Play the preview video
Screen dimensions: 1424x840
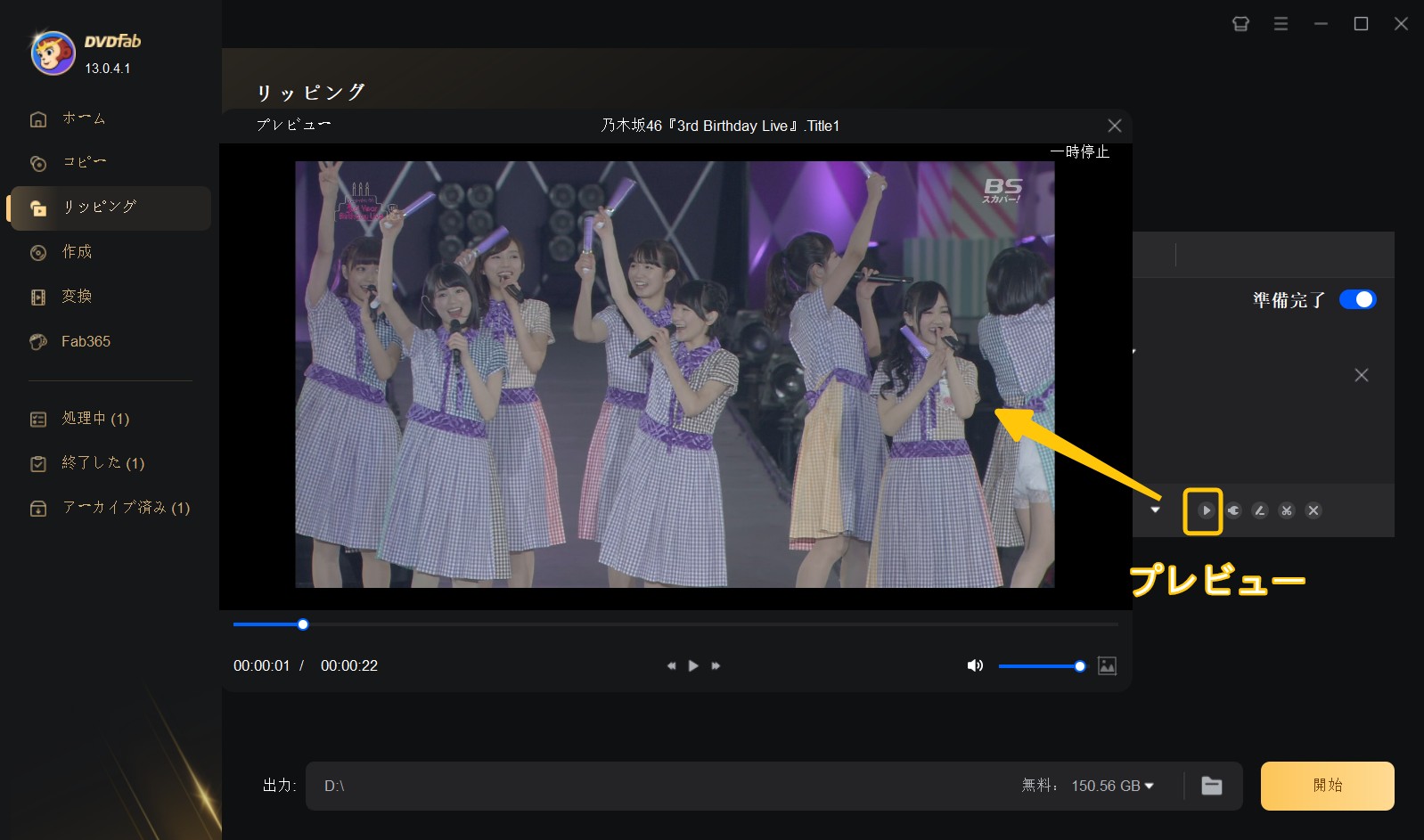coord(693,665)
